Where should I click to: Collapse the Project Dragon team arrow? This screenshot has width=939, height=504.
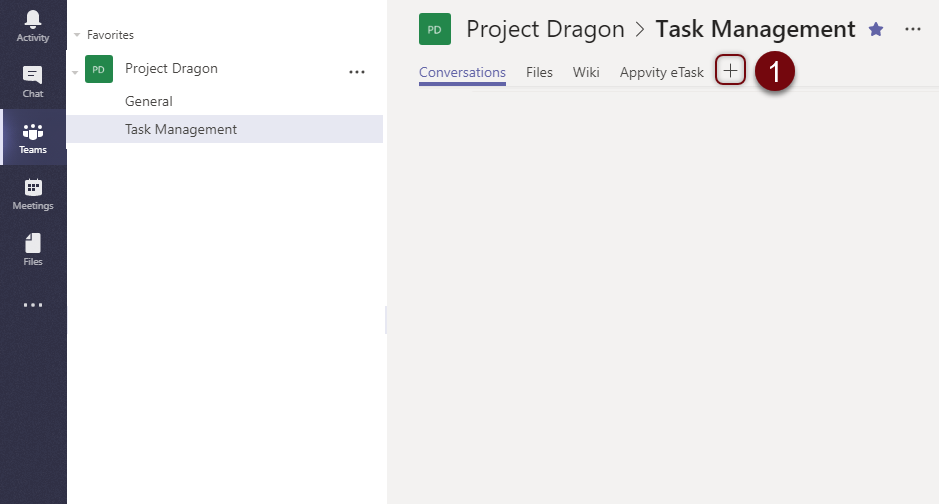(76, 72)
